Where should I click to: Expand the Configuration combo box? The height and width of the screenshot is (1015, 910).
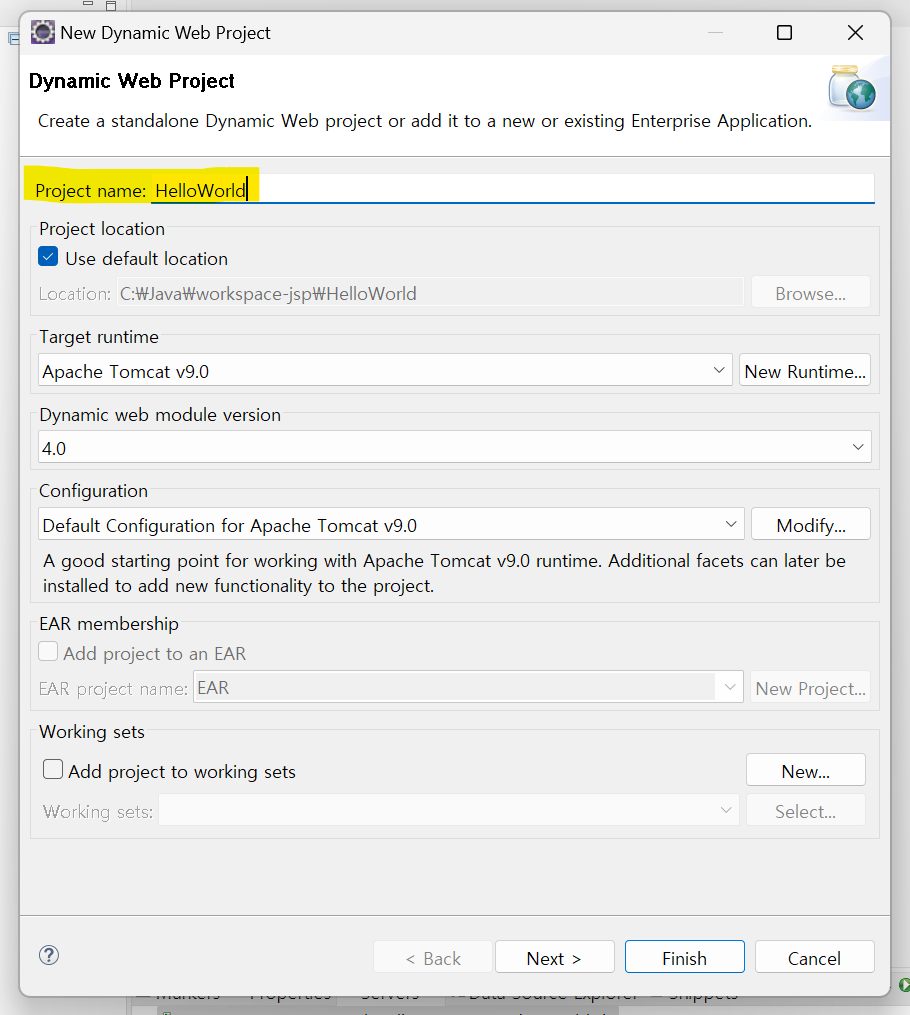pos(391,524)
